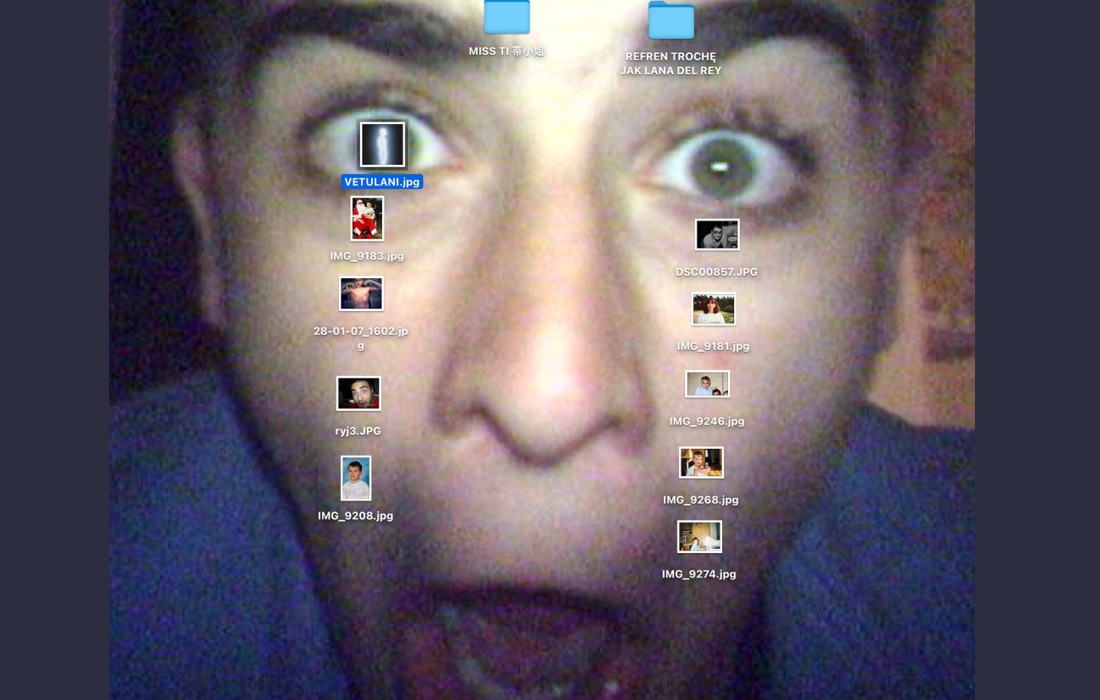Click the IMG_9181.jpg image thumbnail
Viewport: 1100px width, 700px height.
point(713,309)
